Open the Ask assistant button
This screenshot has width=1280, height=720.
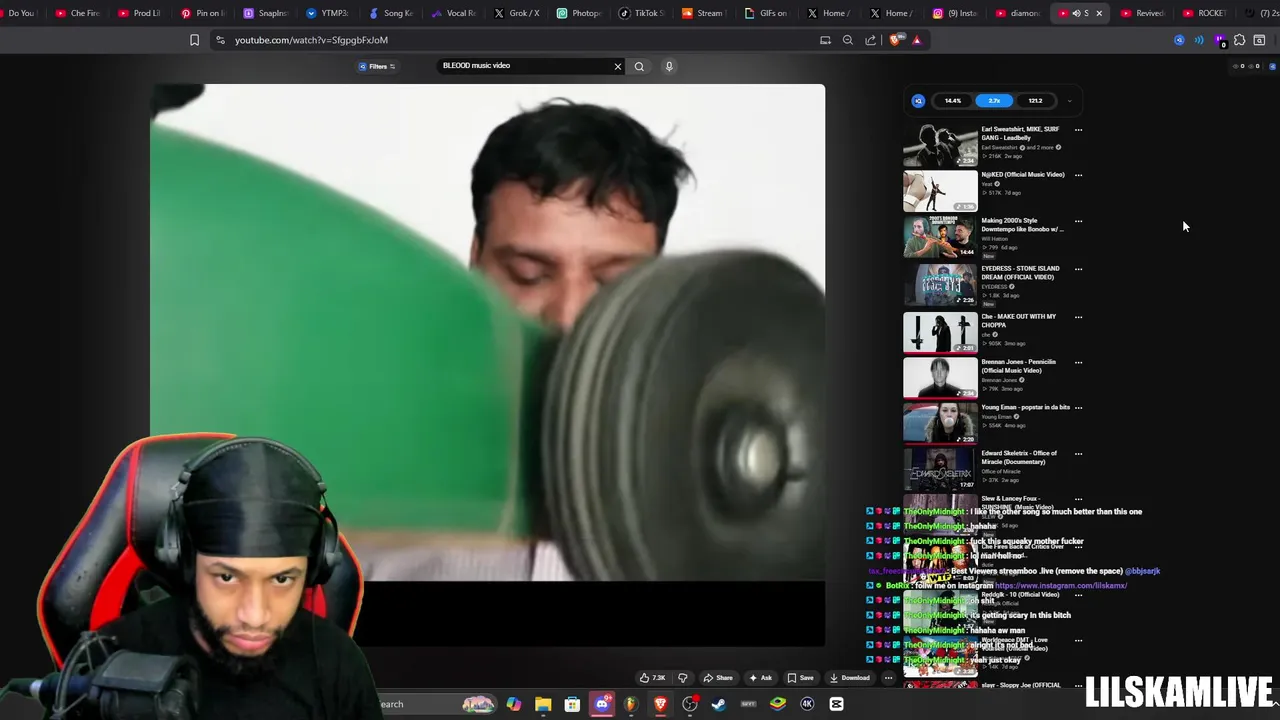tap(761, 678)
